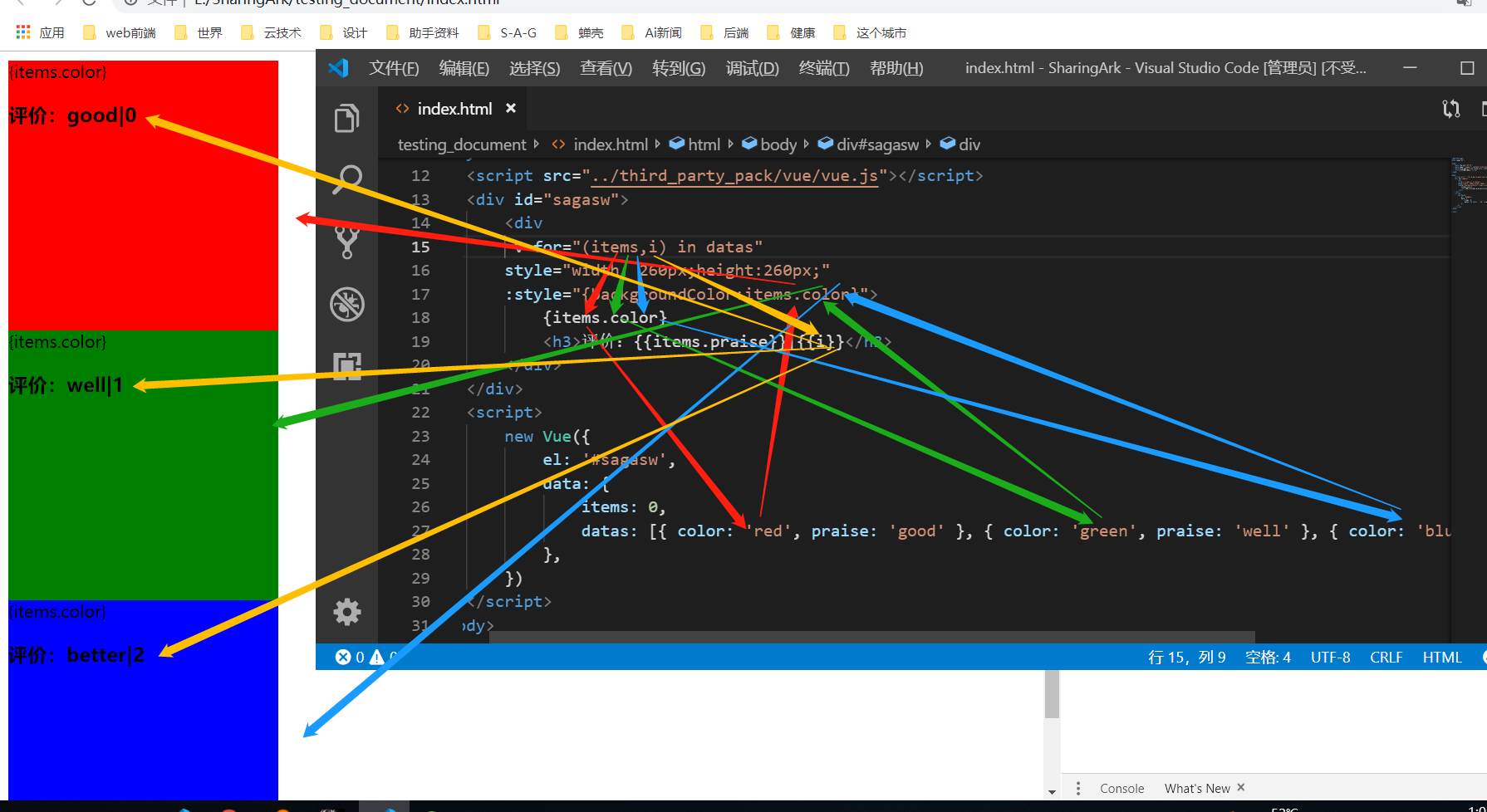The image size is (1487, 812).
Task: Click the CRLF line ending indicator
Action: [1386, 657]
